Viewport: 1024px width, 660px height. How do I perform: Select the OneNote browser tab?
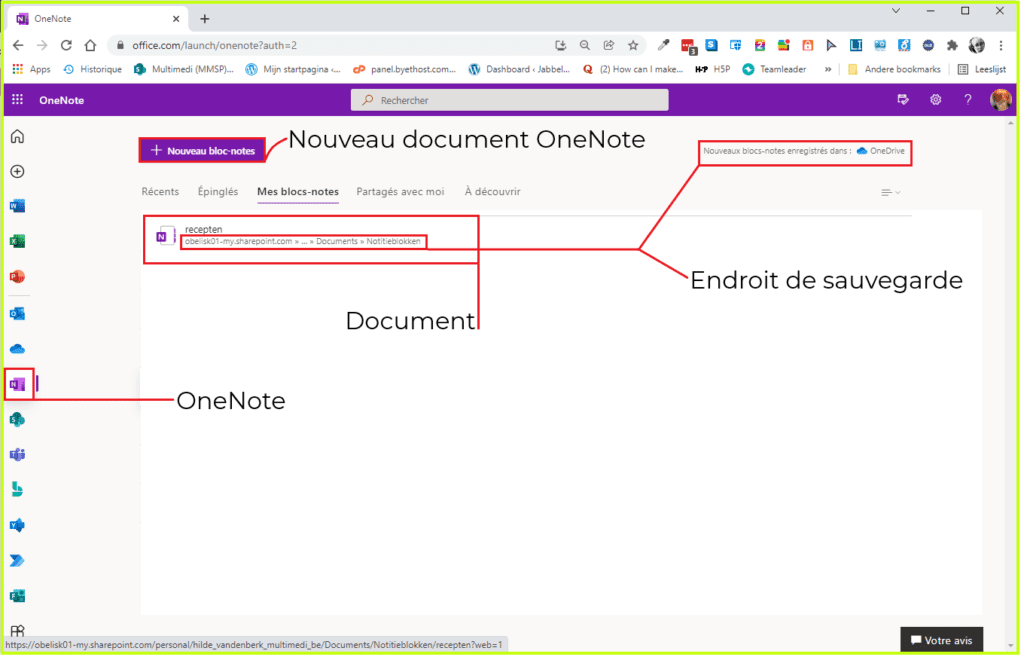click(x=98, y=19)
